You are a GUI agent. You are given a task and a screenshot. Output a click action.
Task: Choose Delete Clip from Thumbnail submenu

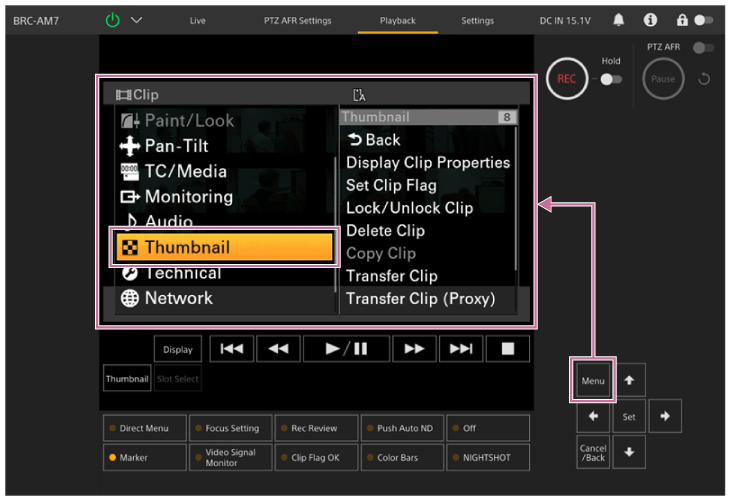click(x=385, y=231)
